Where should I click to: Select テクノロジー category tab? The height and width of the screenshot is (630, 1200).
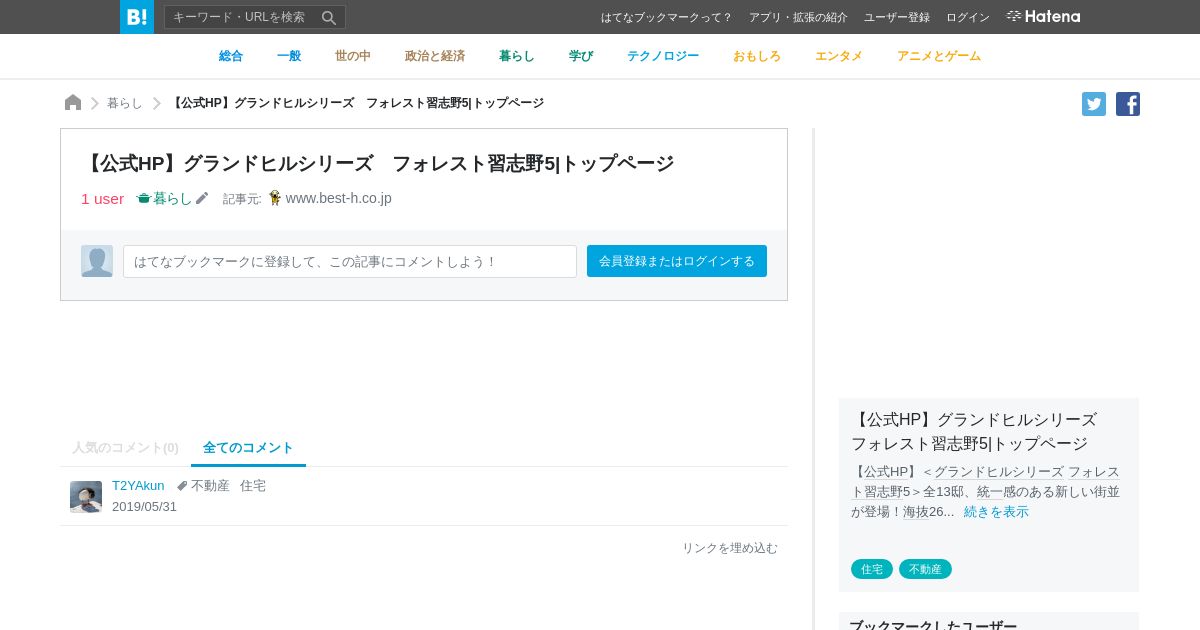tap(663, 56)
